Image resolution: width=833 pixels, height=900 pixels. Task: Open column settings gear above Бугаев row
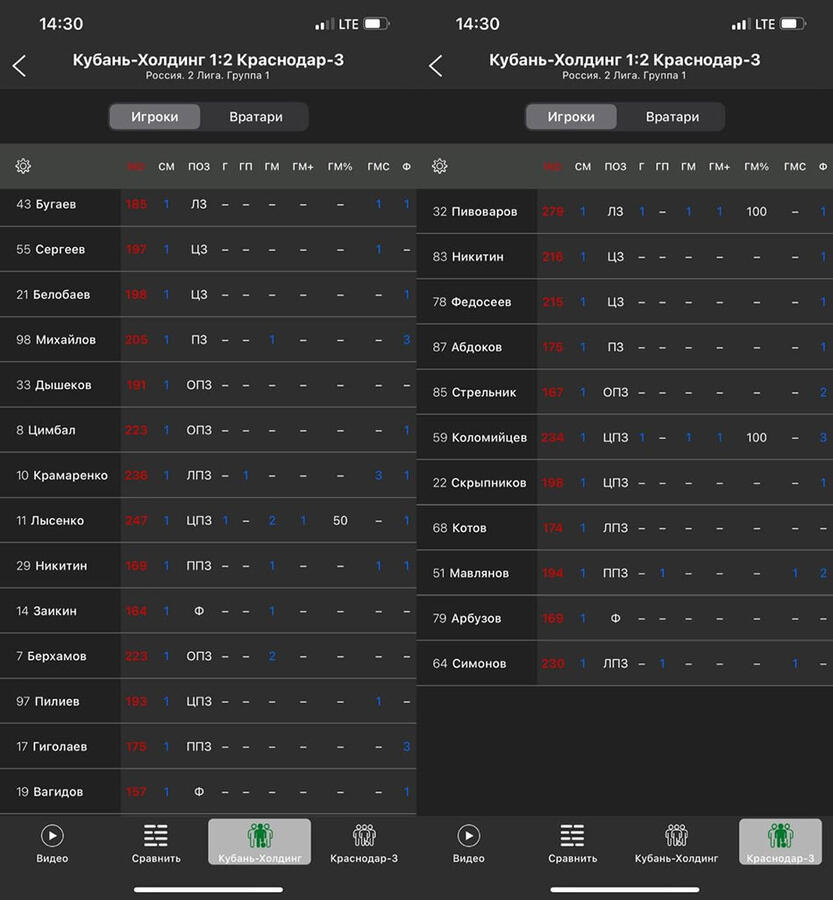pos(23,166)
